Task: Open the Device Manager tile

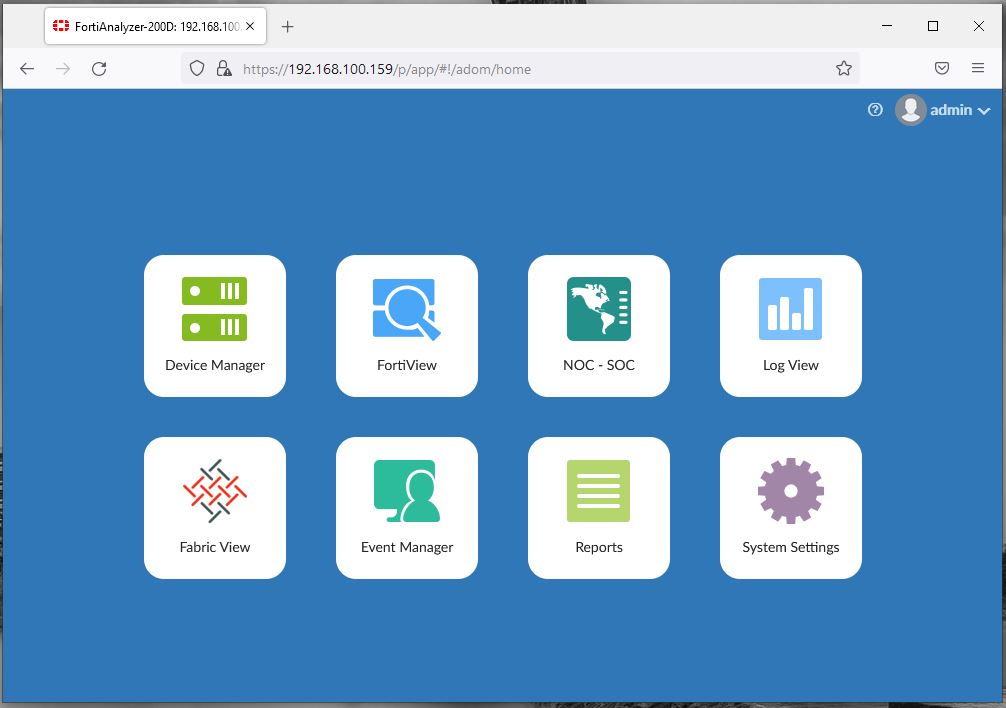Action: (x=215, y=326)
